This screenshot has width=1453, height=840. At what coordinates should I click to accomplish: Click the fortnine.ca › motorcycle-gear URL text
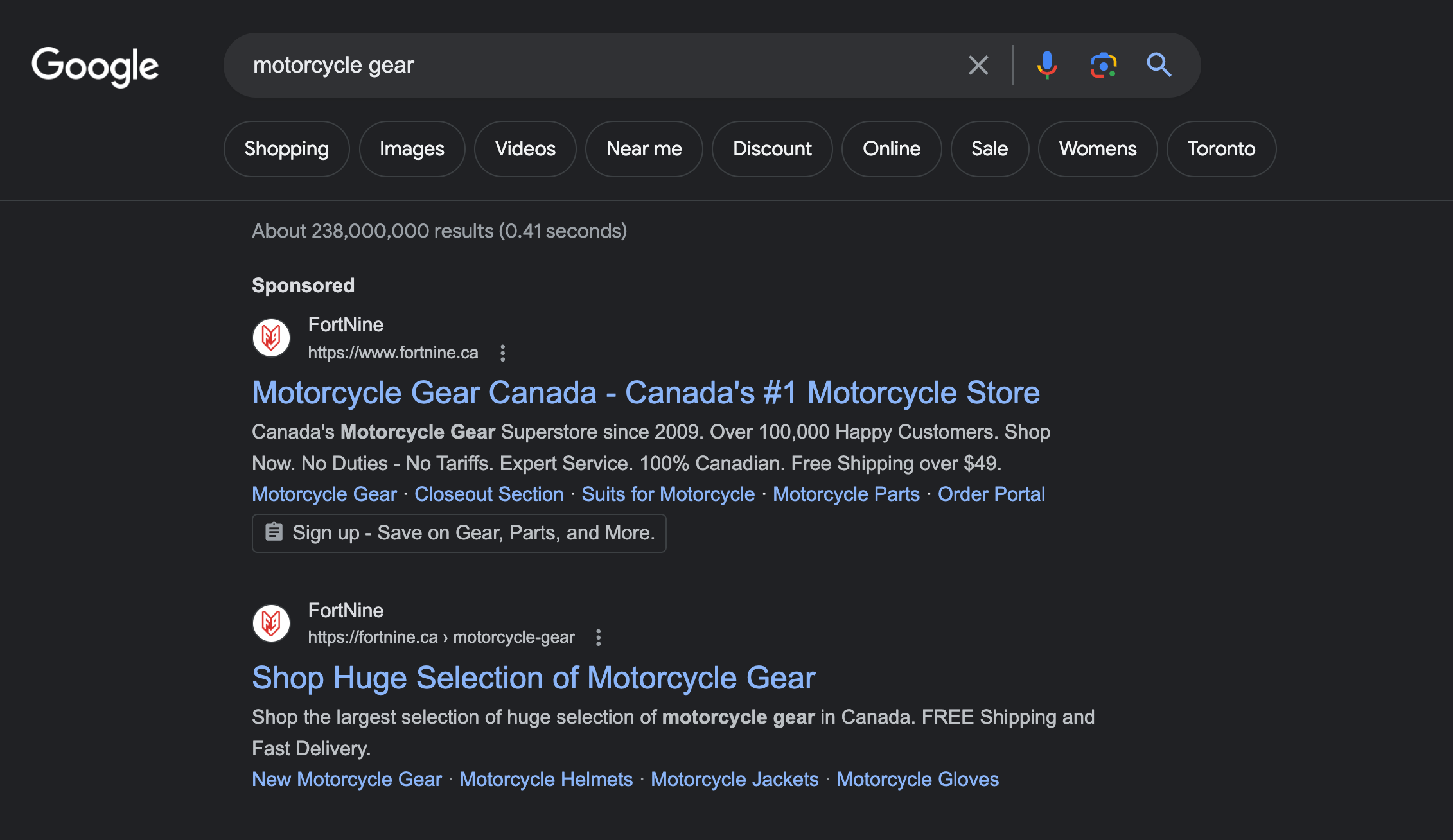pos(441,637)
